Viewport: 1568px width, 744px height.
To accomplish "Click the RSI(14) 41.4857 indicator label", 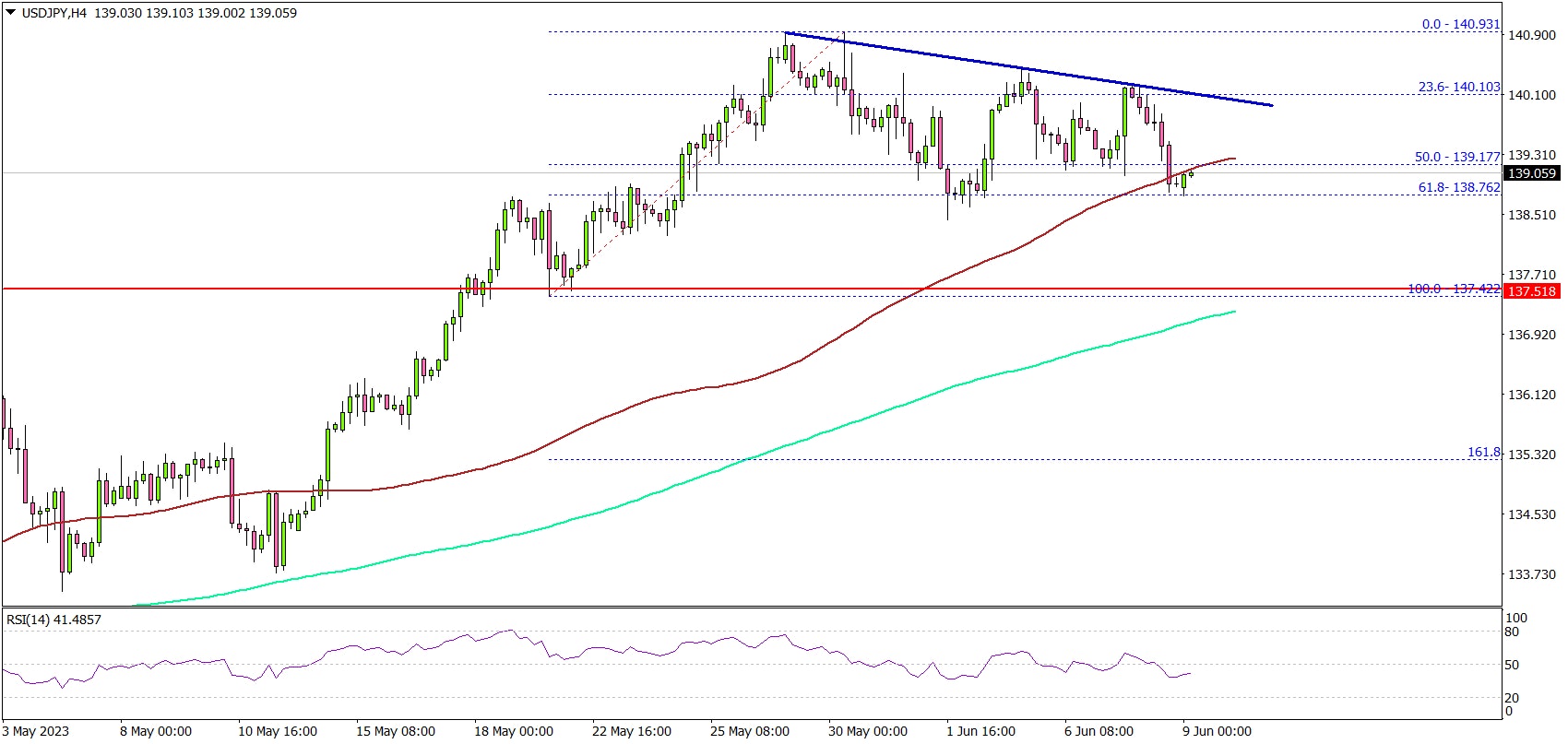I will click(x=53, y=620).
